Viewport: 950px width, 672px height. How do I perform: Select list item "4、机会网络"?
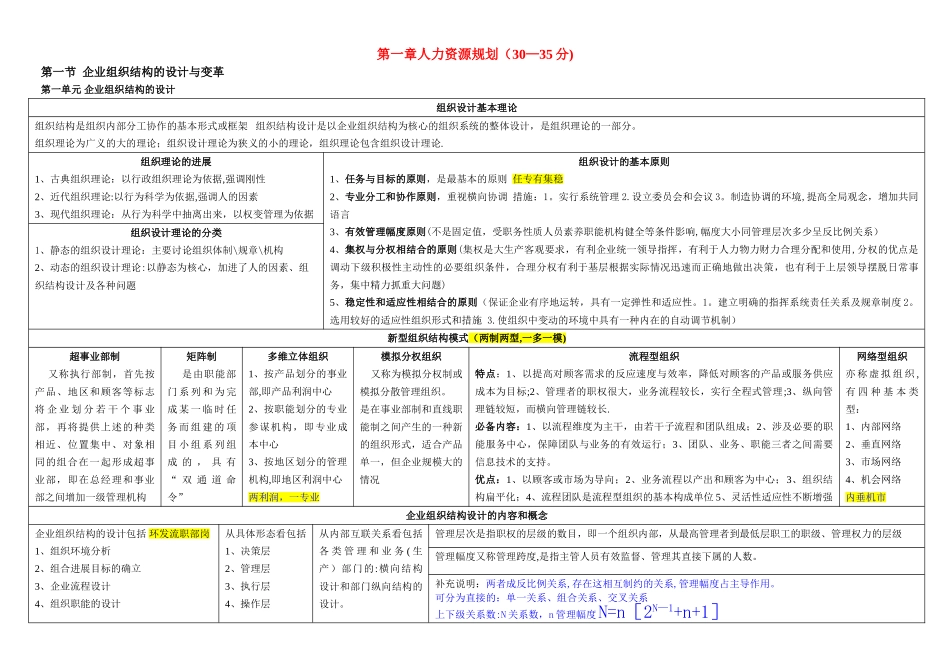point(873,479)
